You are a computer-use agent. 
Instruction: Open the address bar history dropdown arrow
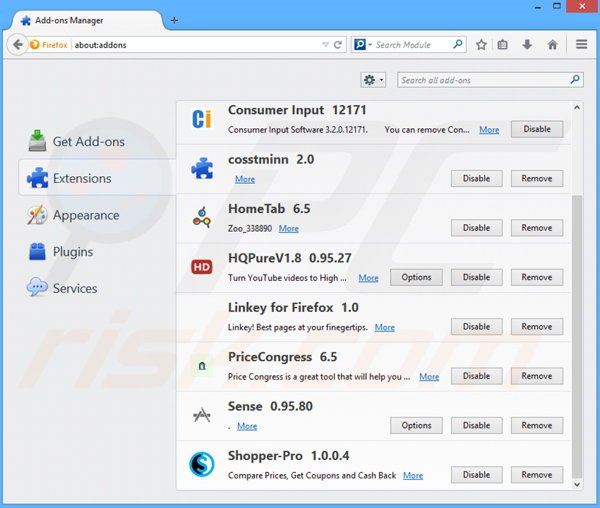click(325, 45)
